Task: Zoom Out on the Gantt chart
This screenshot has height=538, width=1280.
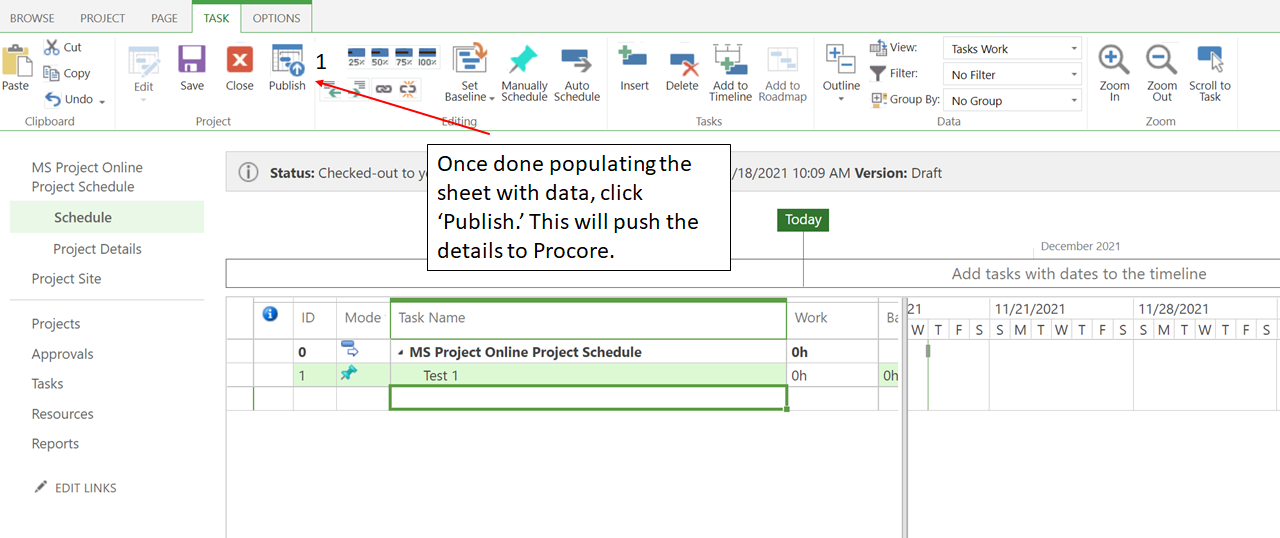Action: [1162, 73]
